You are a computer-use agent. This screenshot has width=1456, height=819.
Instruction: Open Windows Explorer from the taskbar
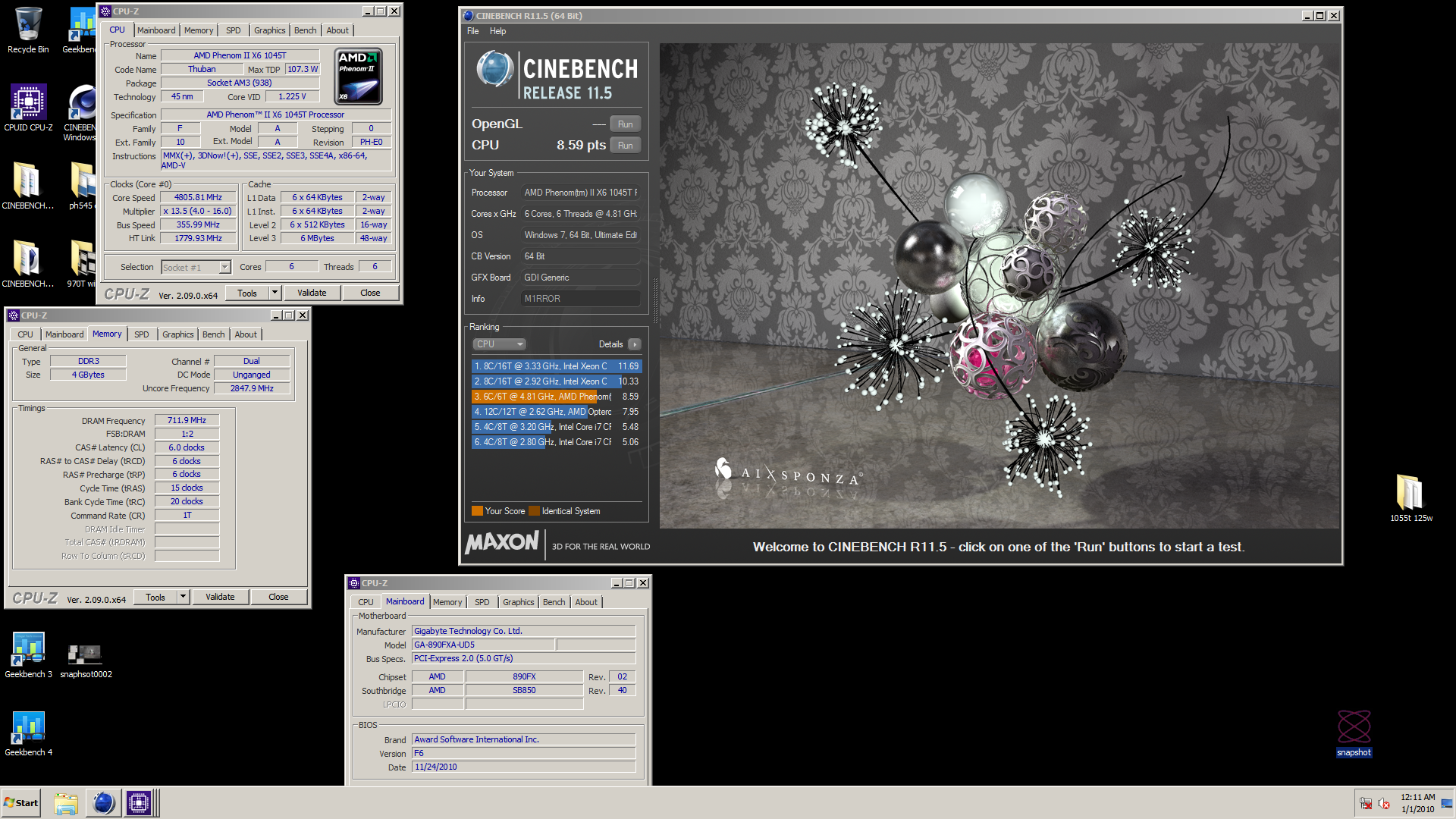tap(66, 803)
